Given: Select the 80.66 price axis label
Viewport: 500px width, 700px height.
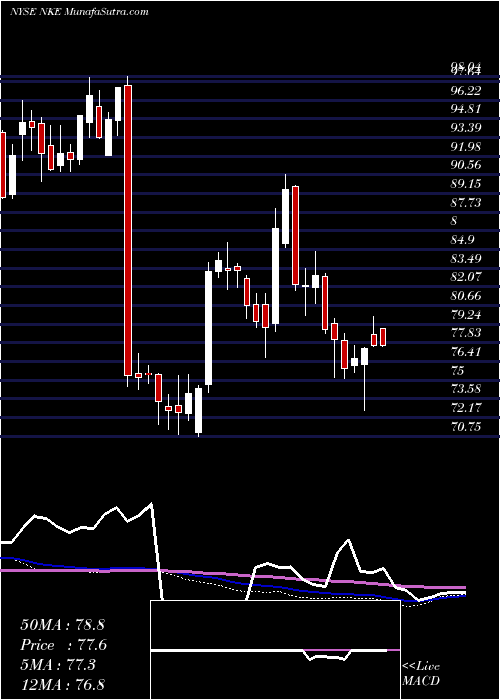Looking at the screenshot, I should coord(467,296).
